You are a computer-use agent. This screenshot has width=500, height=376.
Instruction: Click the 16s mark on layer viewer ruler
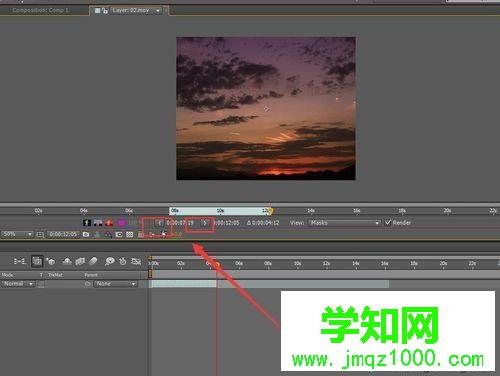click(356, 211)
